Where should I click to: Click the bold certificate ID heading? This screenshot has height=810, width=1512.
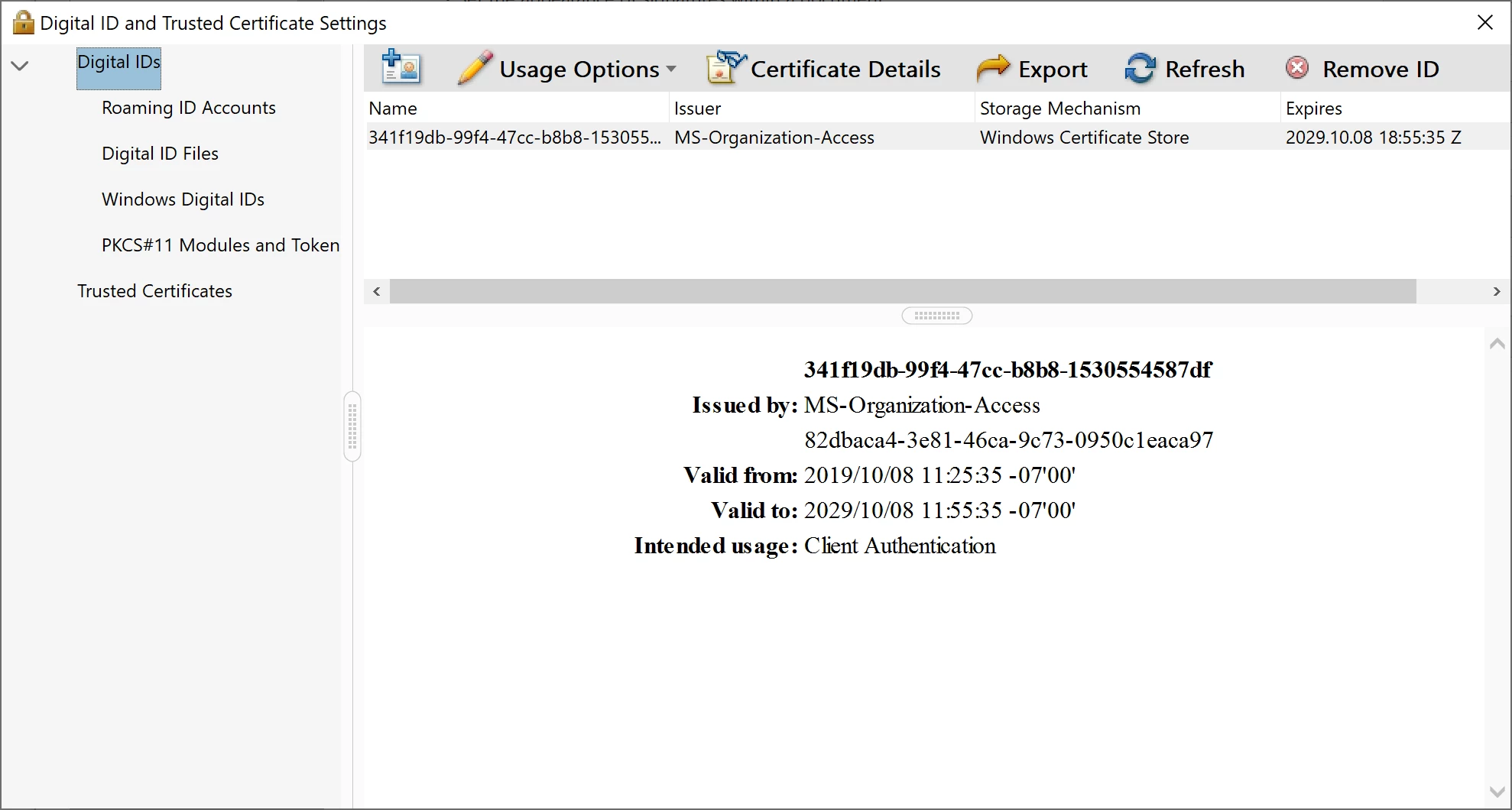pos(1007,370)
